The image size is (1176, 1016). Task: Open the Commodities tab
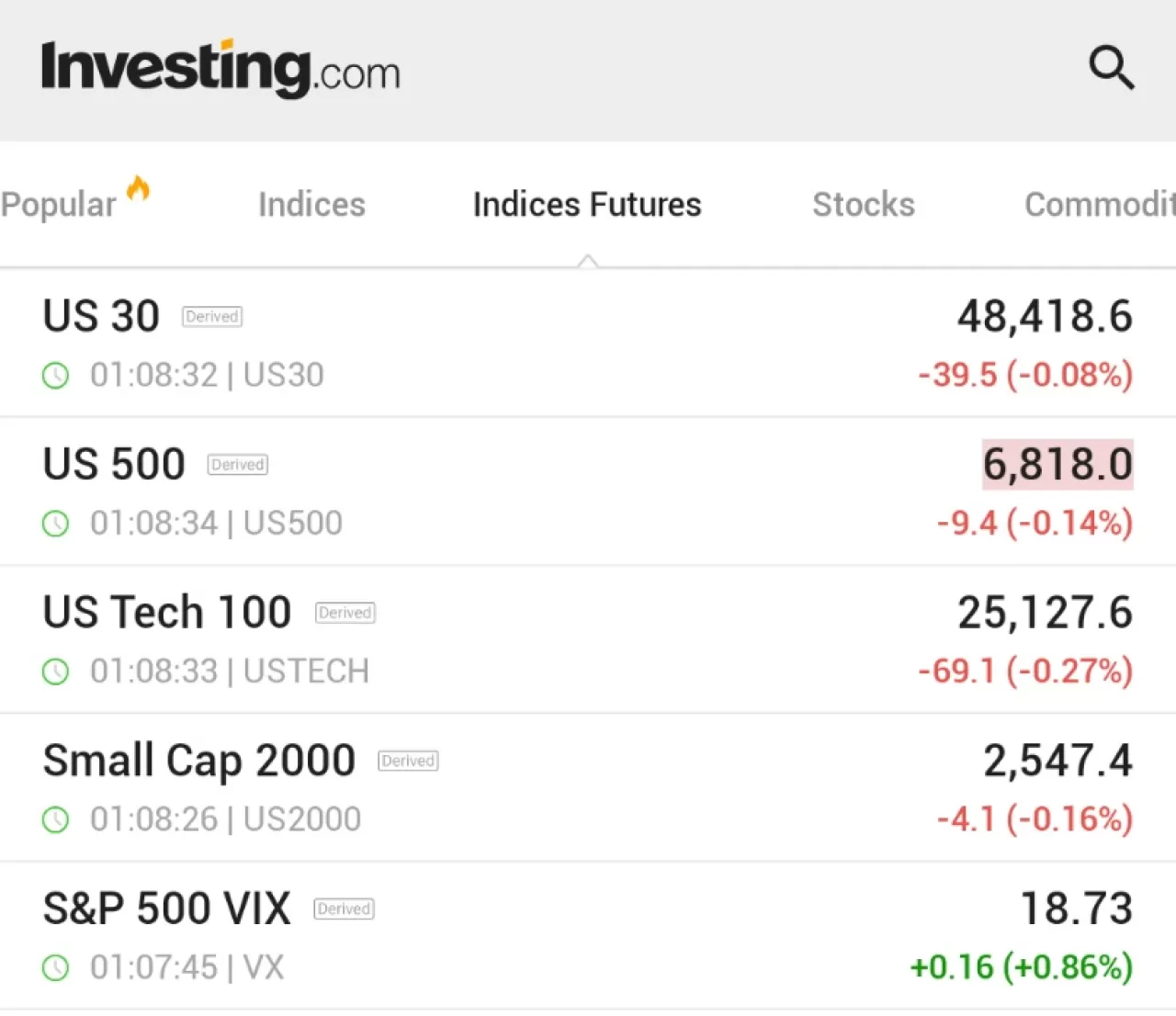1099,205
